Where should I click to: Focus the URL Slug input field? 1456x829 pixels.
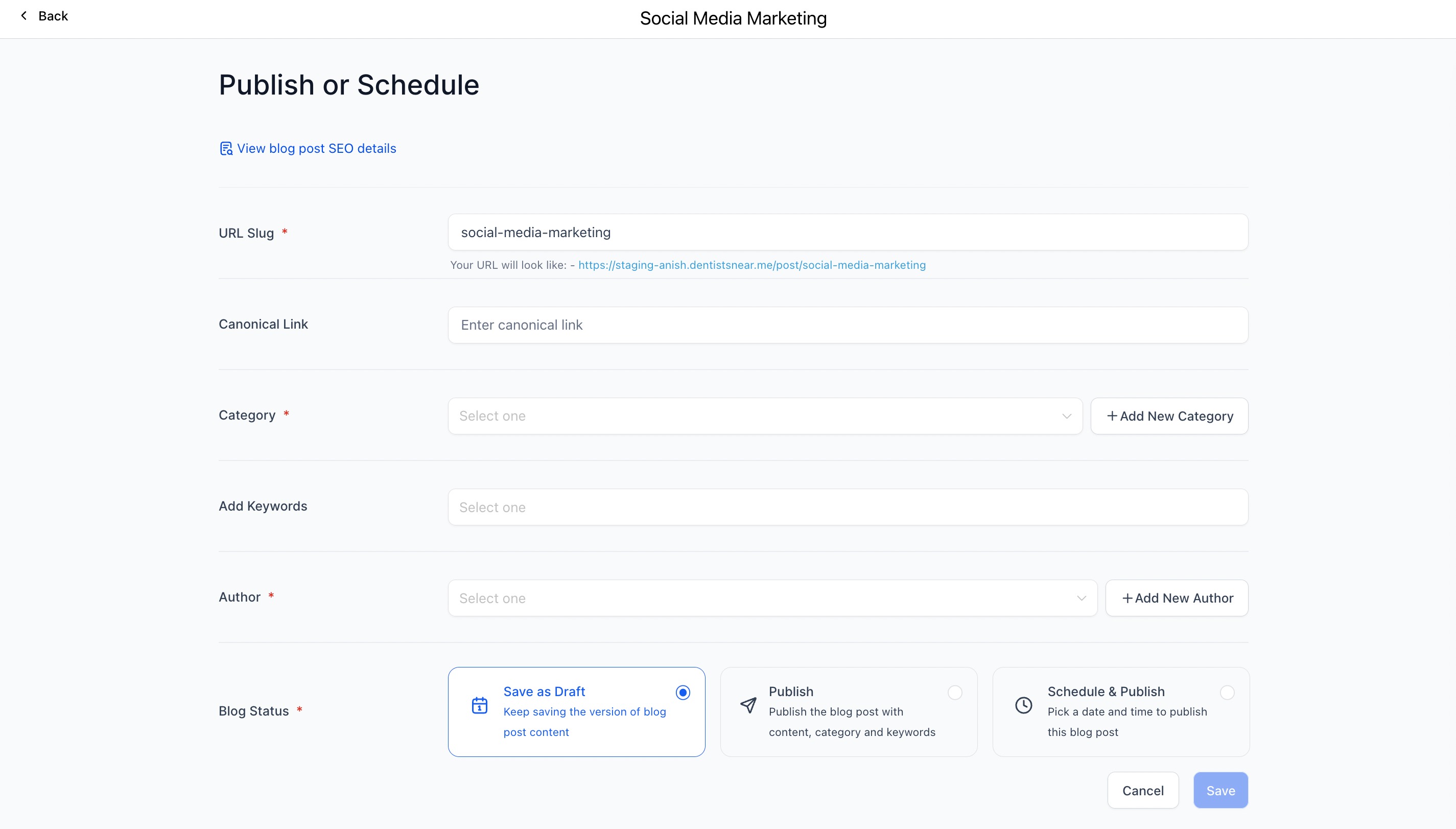[x=848, y=233]
